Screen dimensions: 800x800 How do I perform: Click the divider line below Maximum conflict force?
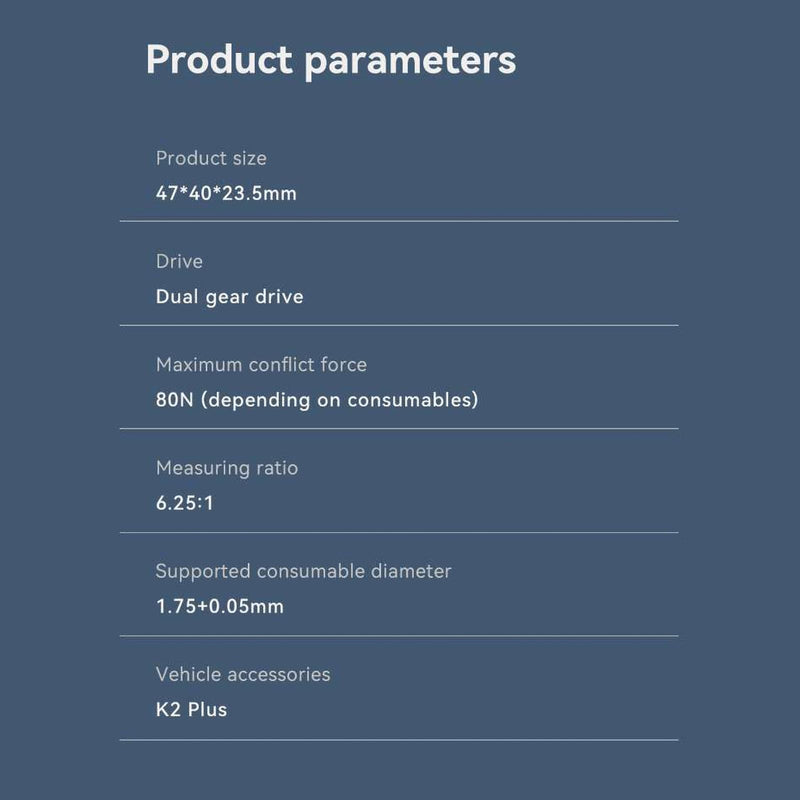[x=399, y=429]
